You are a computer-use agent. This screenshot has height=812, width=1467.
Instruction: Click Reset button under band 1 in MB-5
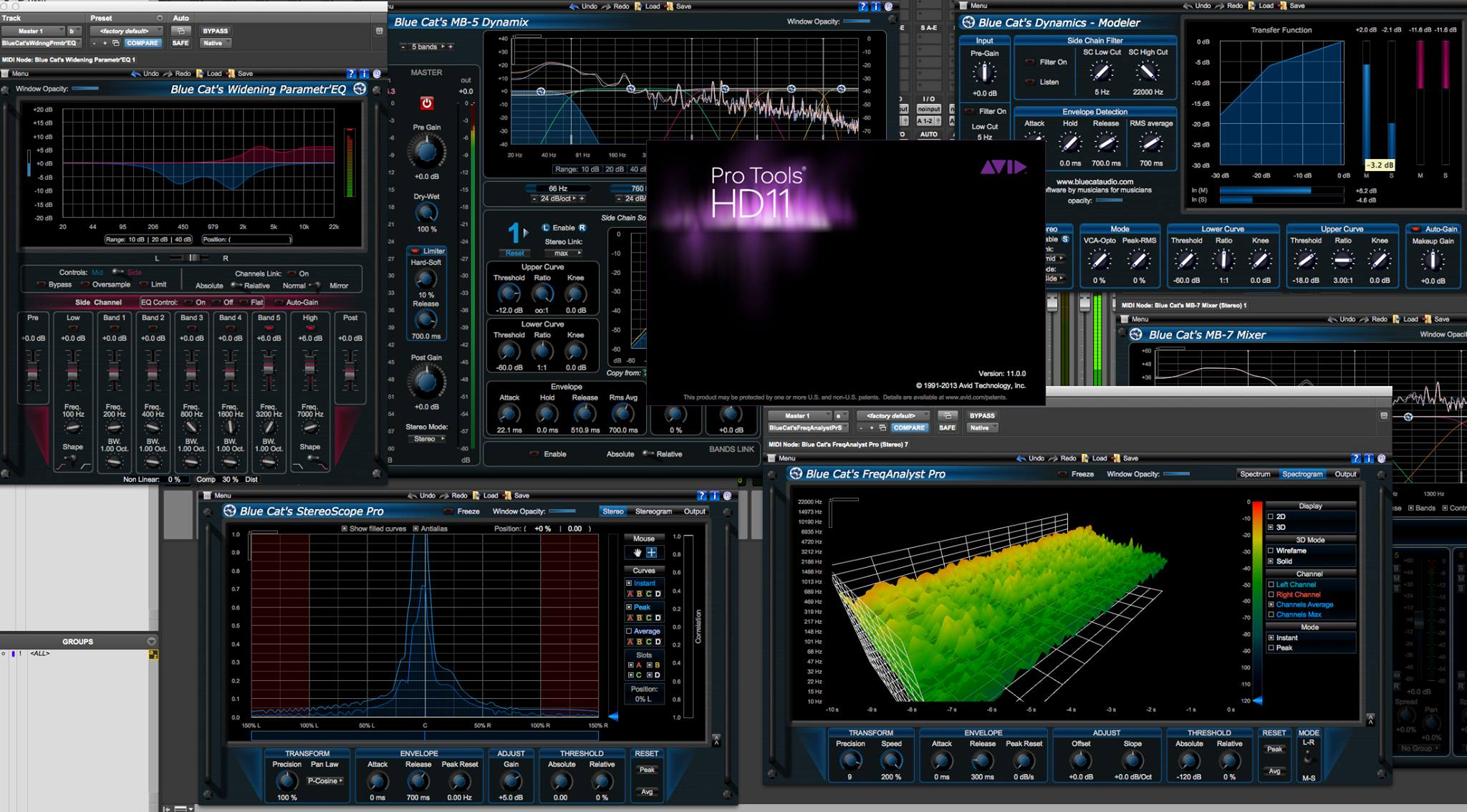[515, 253]
